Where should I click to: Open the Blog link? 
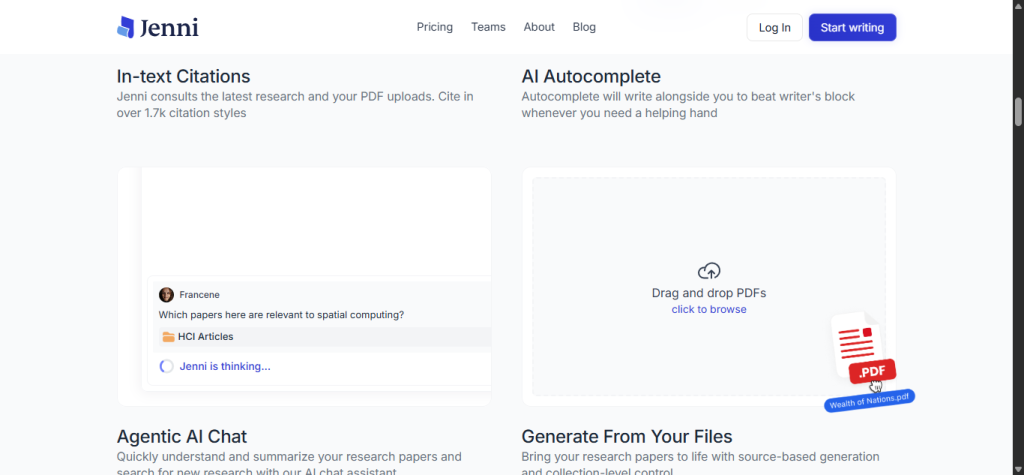584,27
